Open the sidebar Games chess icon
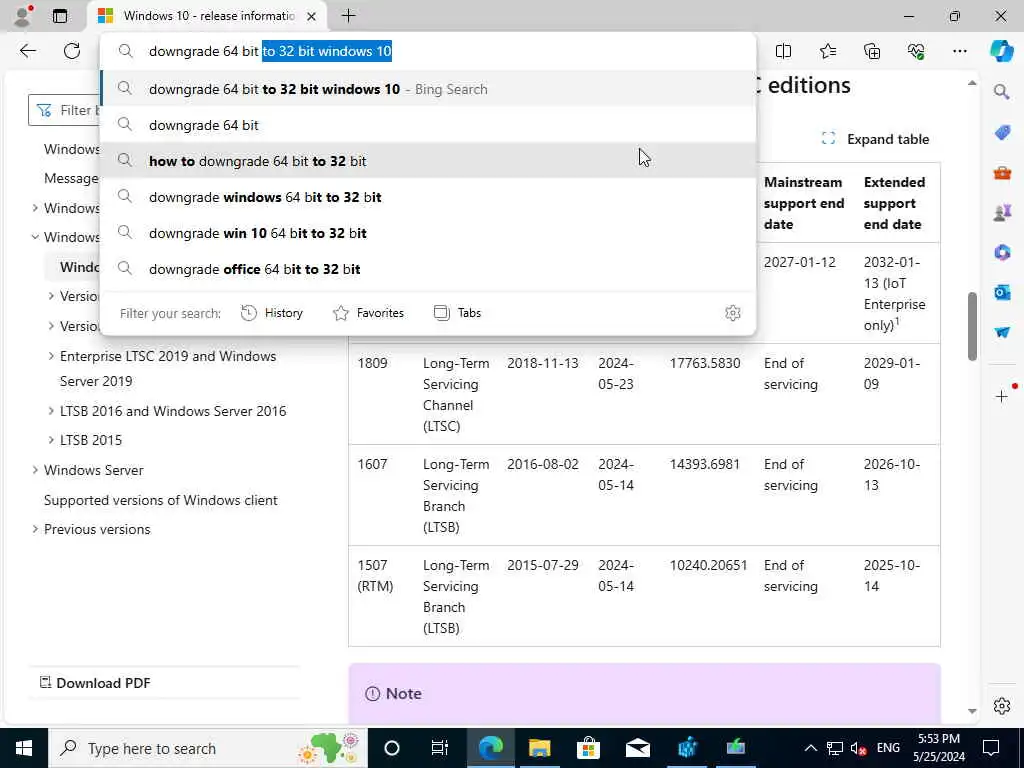This screenshot has height=768, width=1024. 1002,212
